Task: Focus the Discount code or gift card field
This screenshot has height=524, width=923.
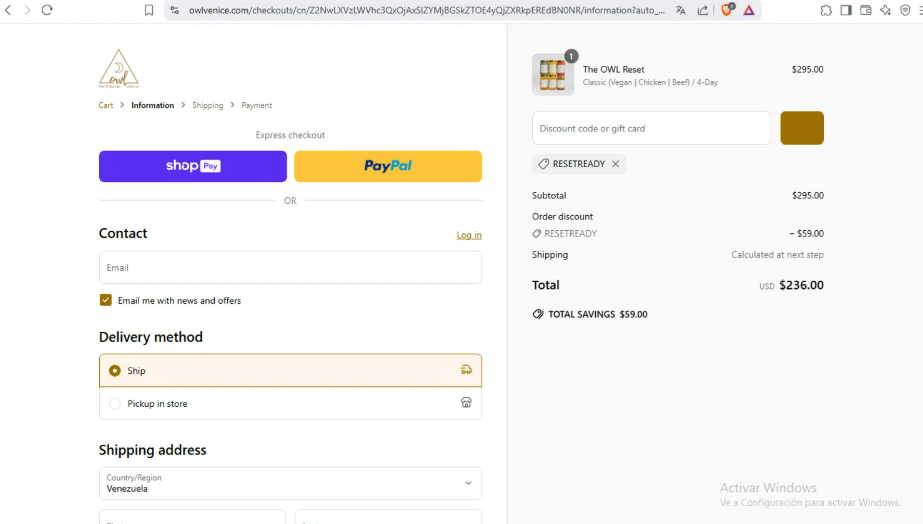Action: click(651, 128)
